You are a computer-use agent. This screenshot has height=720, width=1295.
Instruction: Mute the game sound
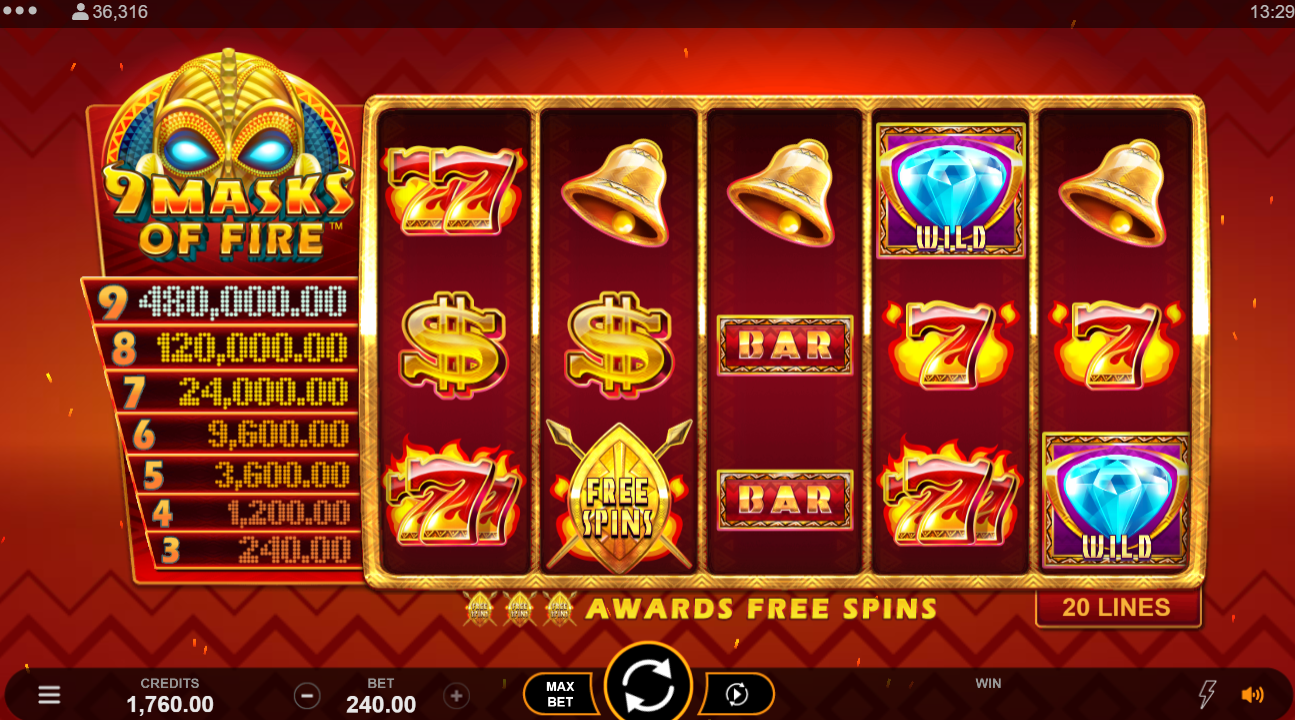[x=1252, y=694]
